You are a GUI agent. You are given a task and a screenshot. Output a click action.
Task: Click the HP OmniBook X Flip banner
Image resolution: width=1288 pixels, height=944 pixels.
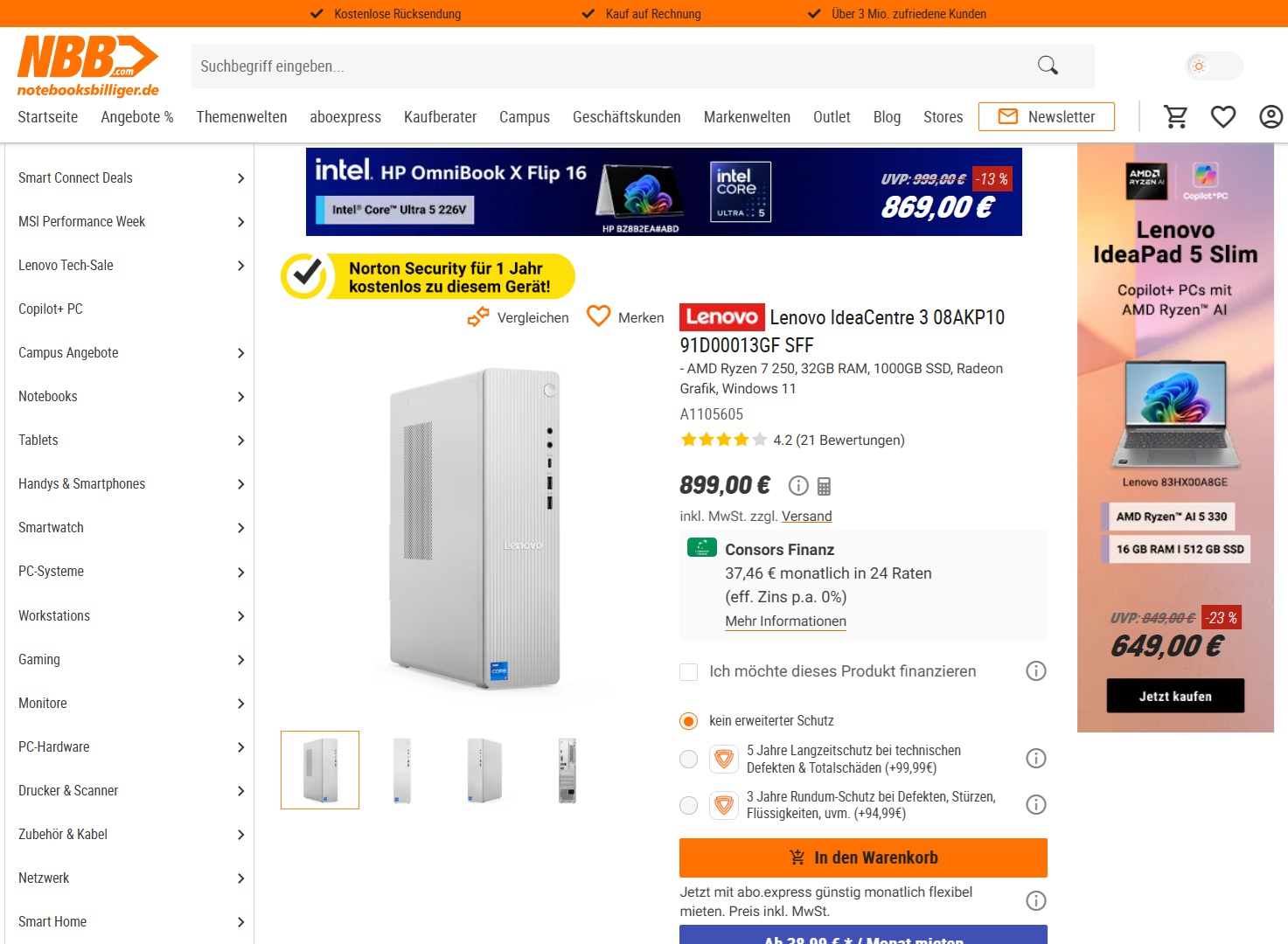click(664, 191)
